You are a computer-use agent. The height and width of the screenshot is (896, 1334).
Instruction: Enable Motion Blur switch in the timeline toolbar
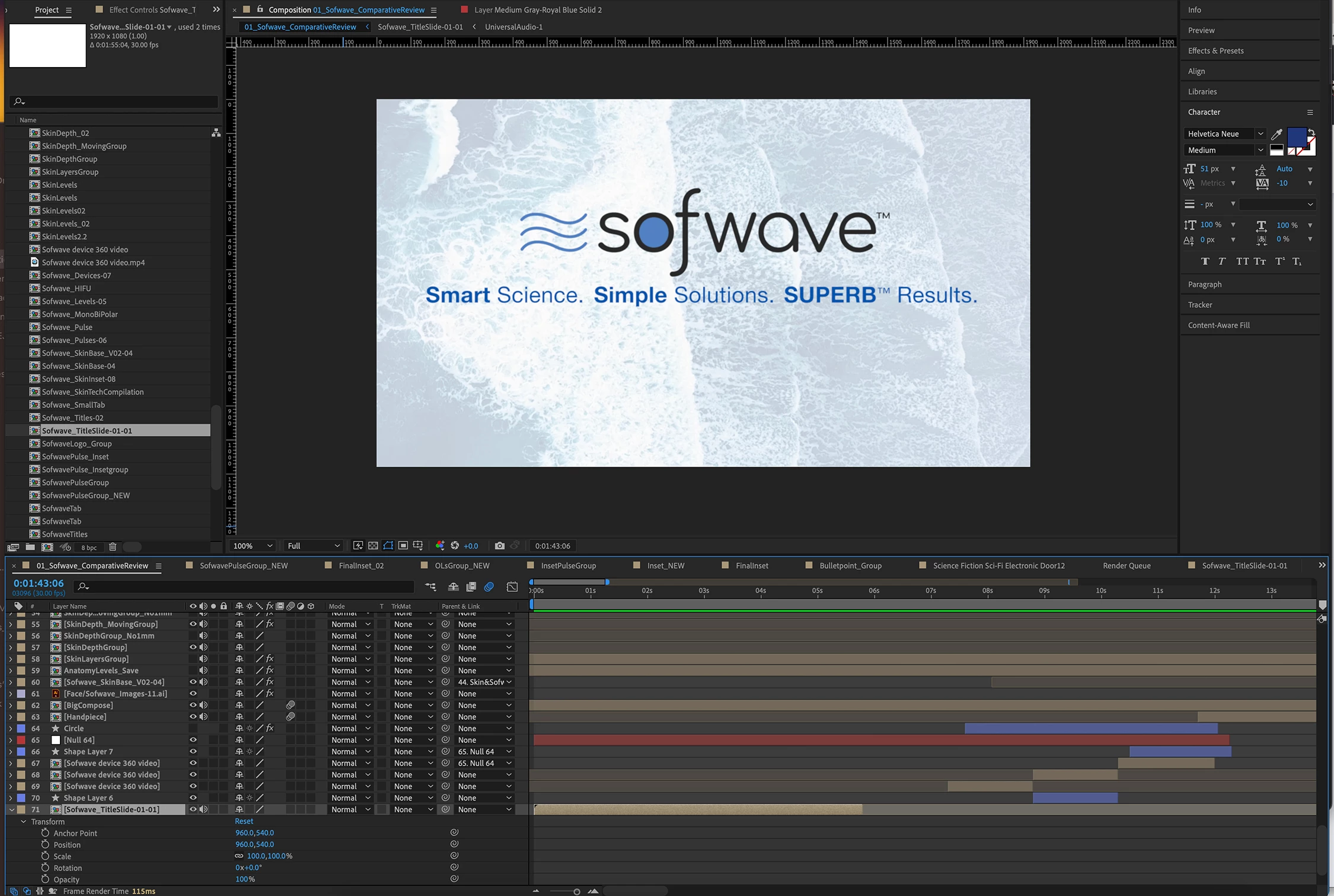point(489,586)
